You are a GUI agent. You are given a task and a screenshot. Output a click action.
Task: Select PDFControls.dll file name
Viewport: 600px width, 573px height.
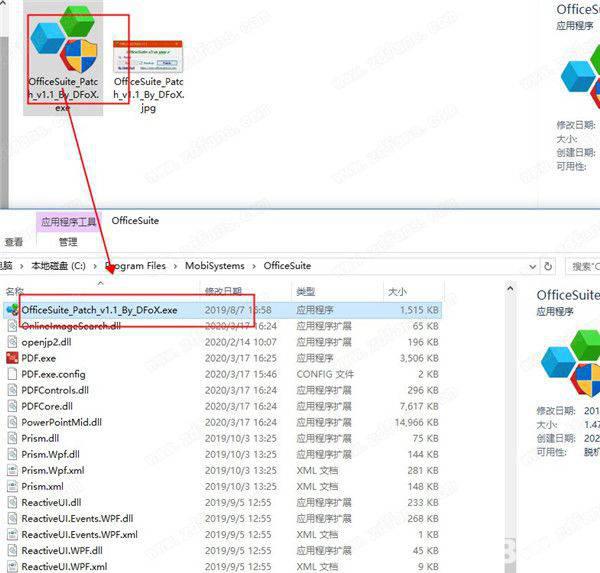tap(55, 390)
